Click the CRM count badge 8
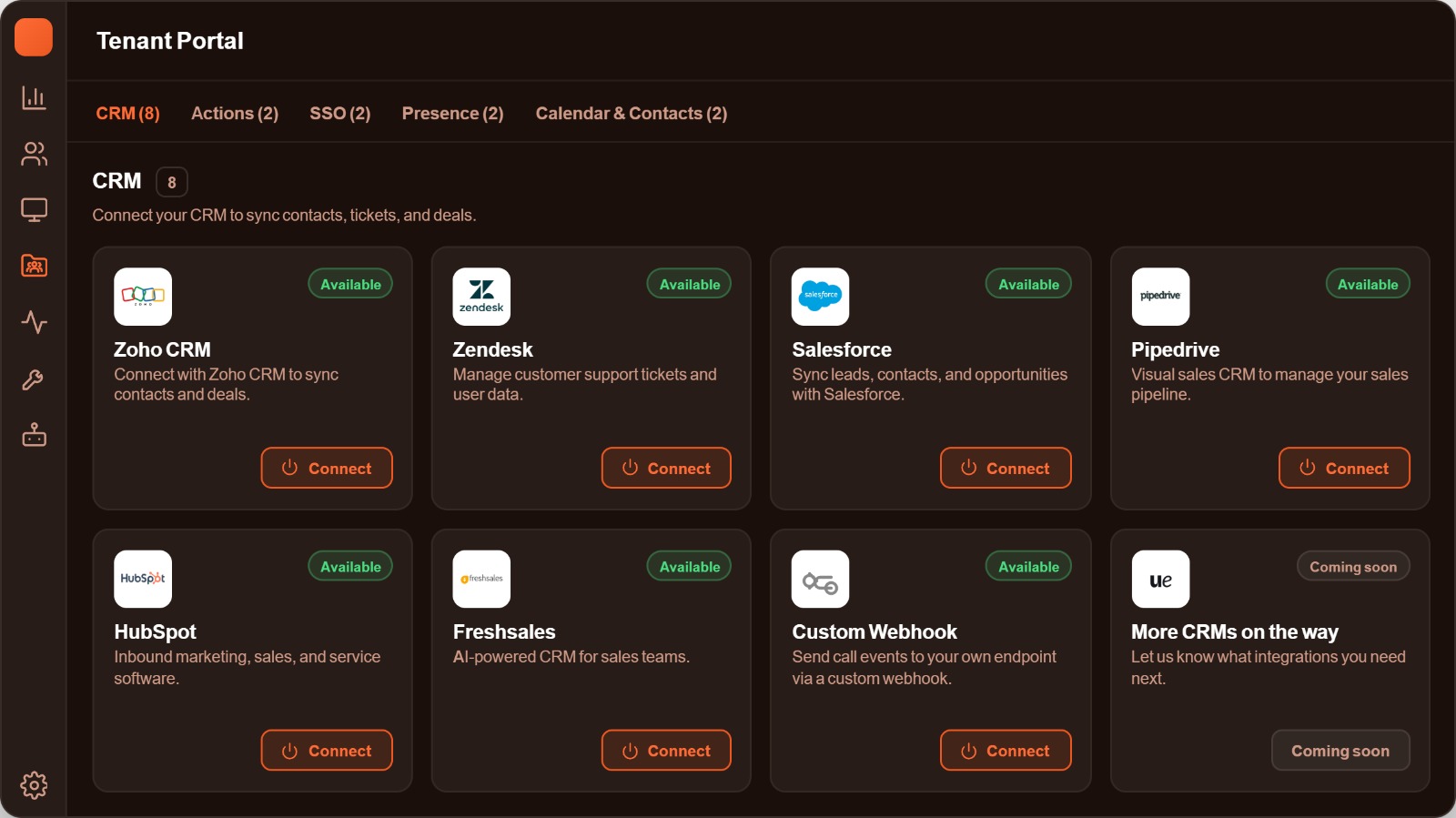1456x818 pixels. coord(172,182)
